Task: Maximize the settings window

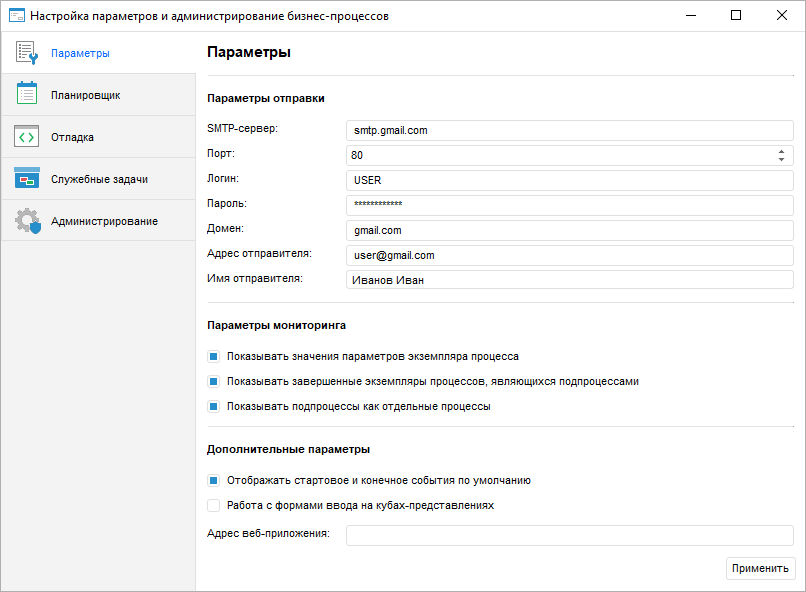Action: click(x=736, y=16)
